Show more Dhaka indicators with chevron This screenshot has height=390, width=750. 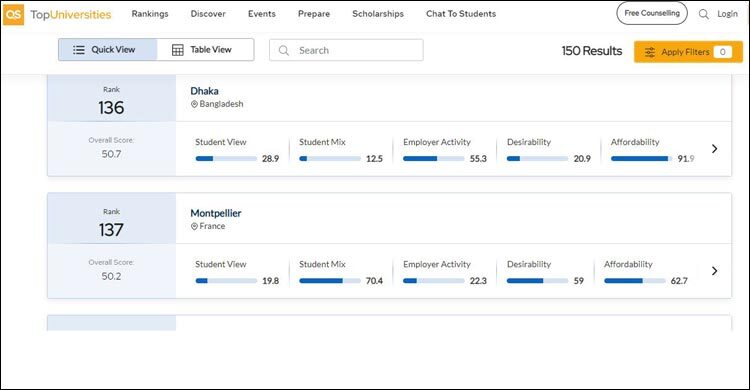[x=714, y=149]
